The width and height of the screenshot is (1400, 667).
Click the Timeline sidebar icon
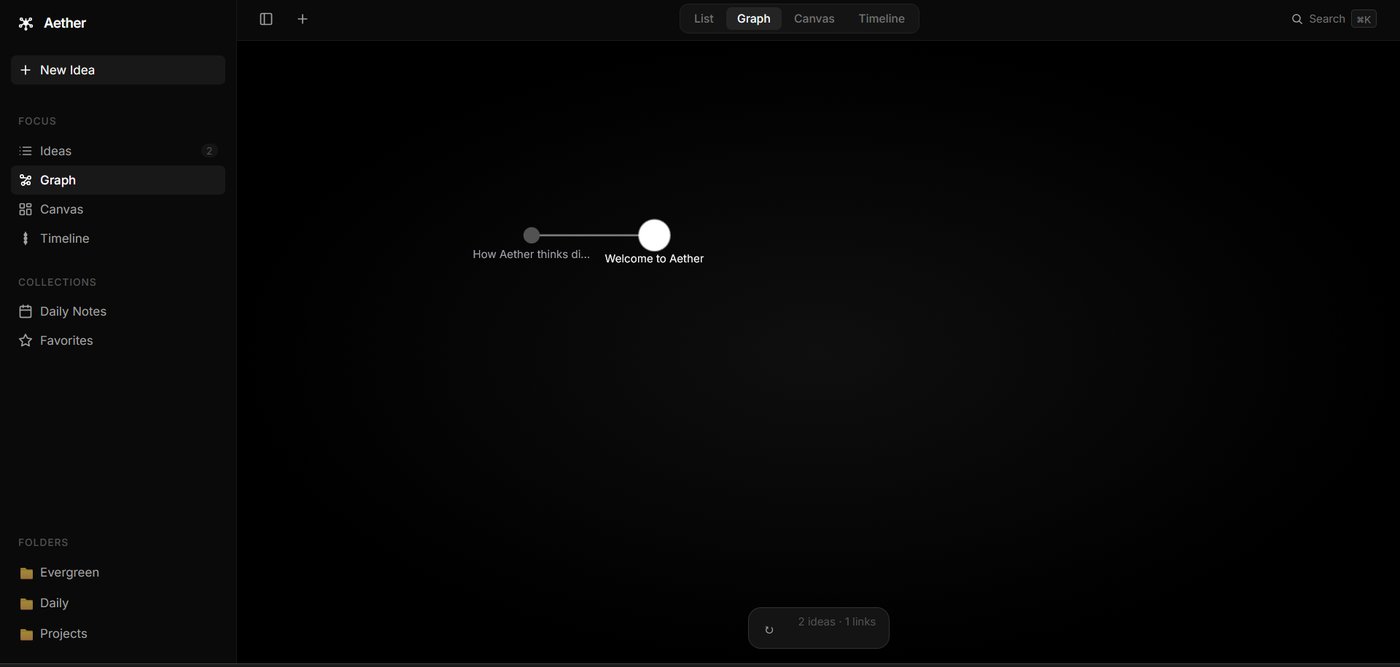[26, 239]
